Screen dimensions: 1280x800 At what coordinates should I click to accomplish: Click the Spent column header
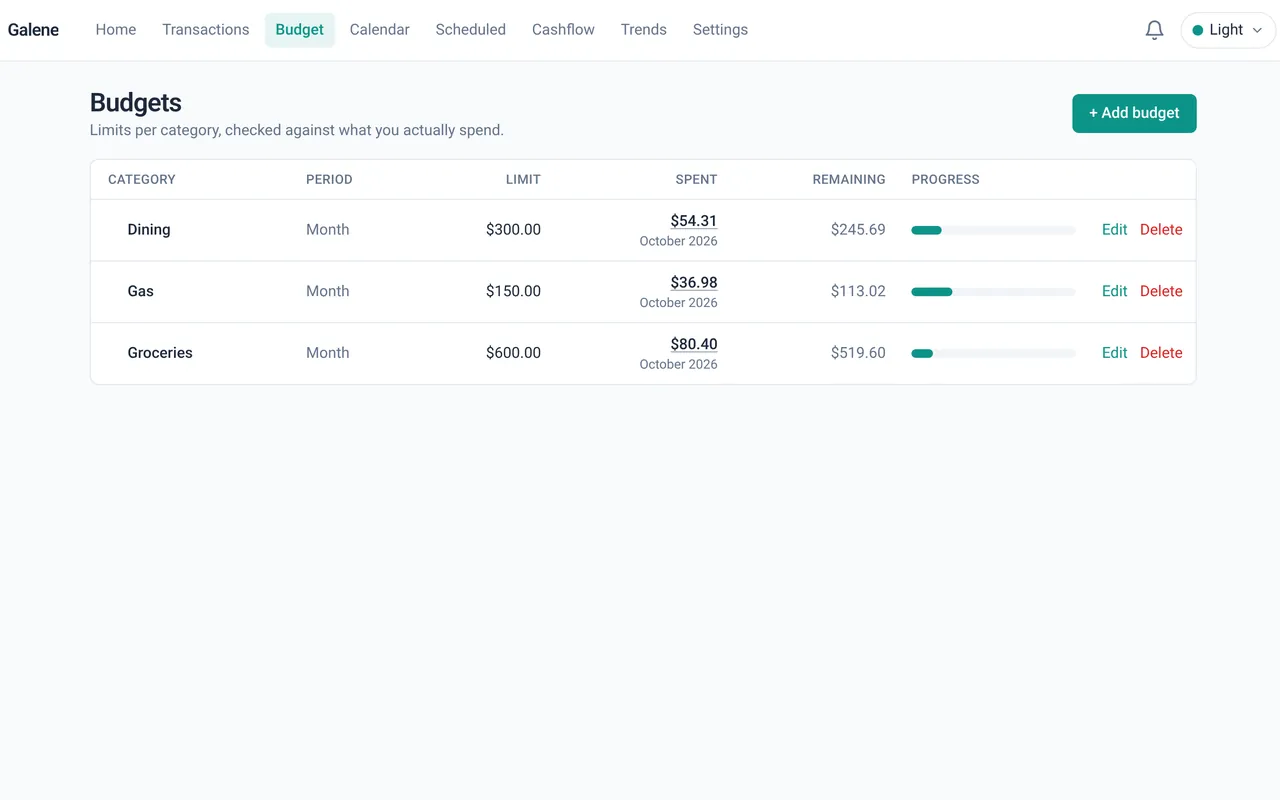[x=696, y=180]
